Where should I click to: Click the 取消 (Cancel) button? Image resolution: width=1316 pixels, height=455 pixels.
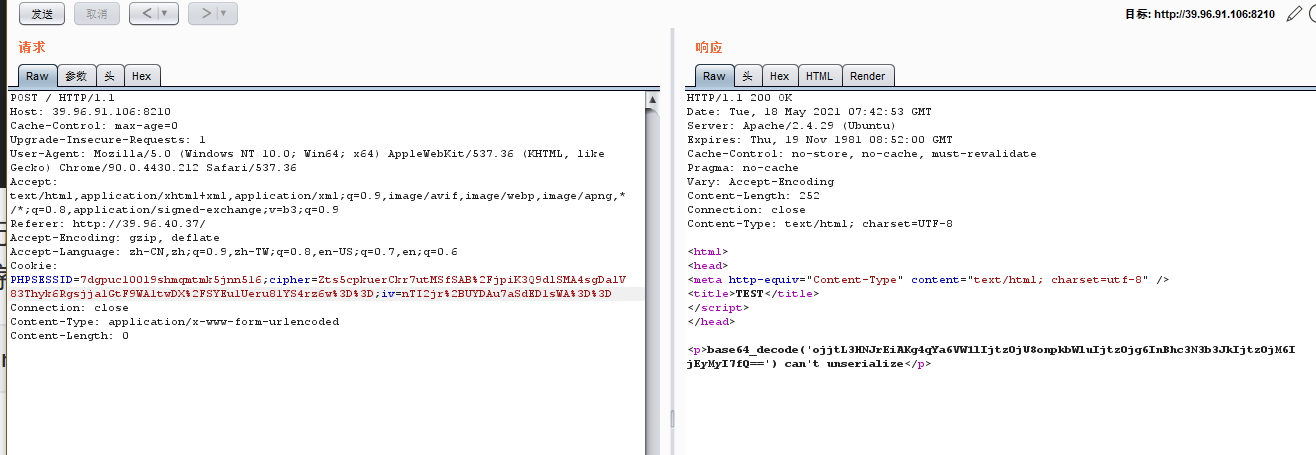click(96, 14)
